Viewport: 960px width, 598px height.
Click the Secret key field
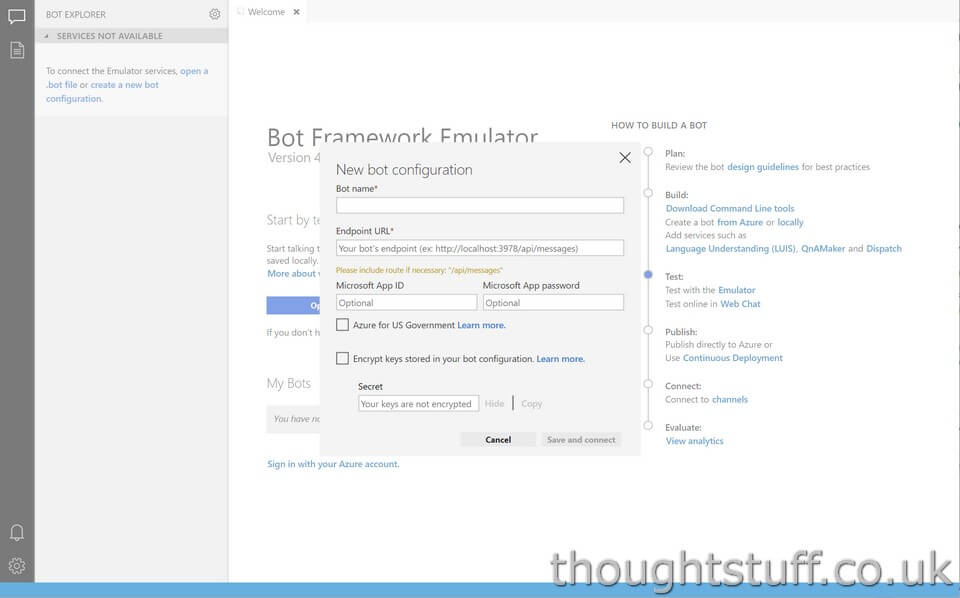(x=418, y=403)
